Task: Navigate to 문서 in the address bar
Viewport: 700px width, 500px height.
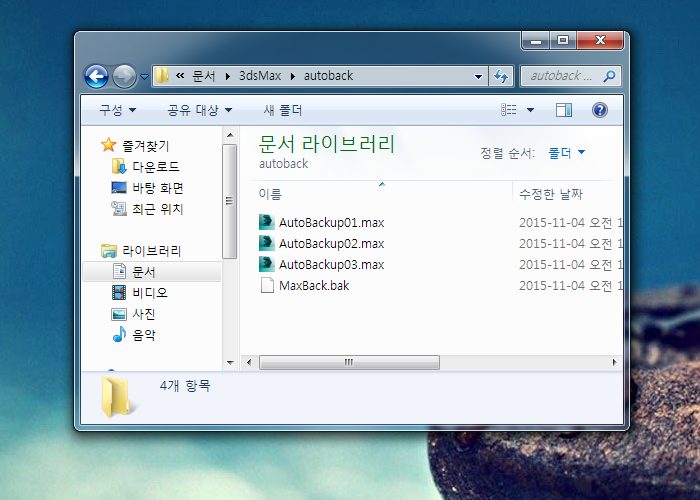Action: (x=204, y=76)
